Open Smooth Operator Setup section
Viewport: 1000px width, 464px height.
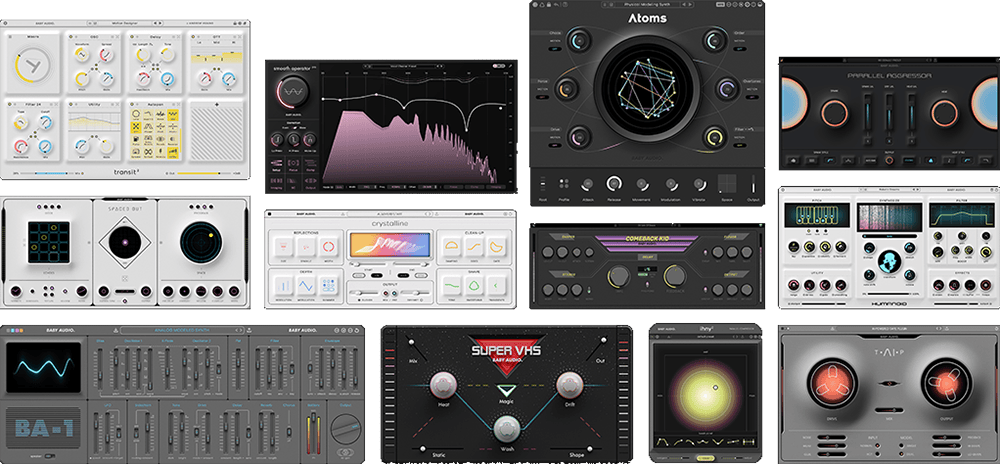point(276,164)
